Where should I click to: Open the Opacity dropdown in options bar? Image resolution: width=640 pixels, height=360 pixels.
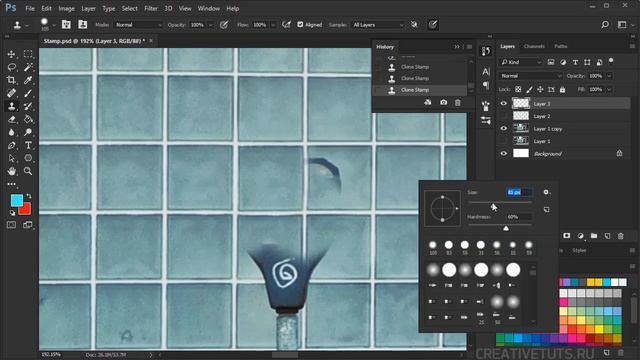click(211, 25)
